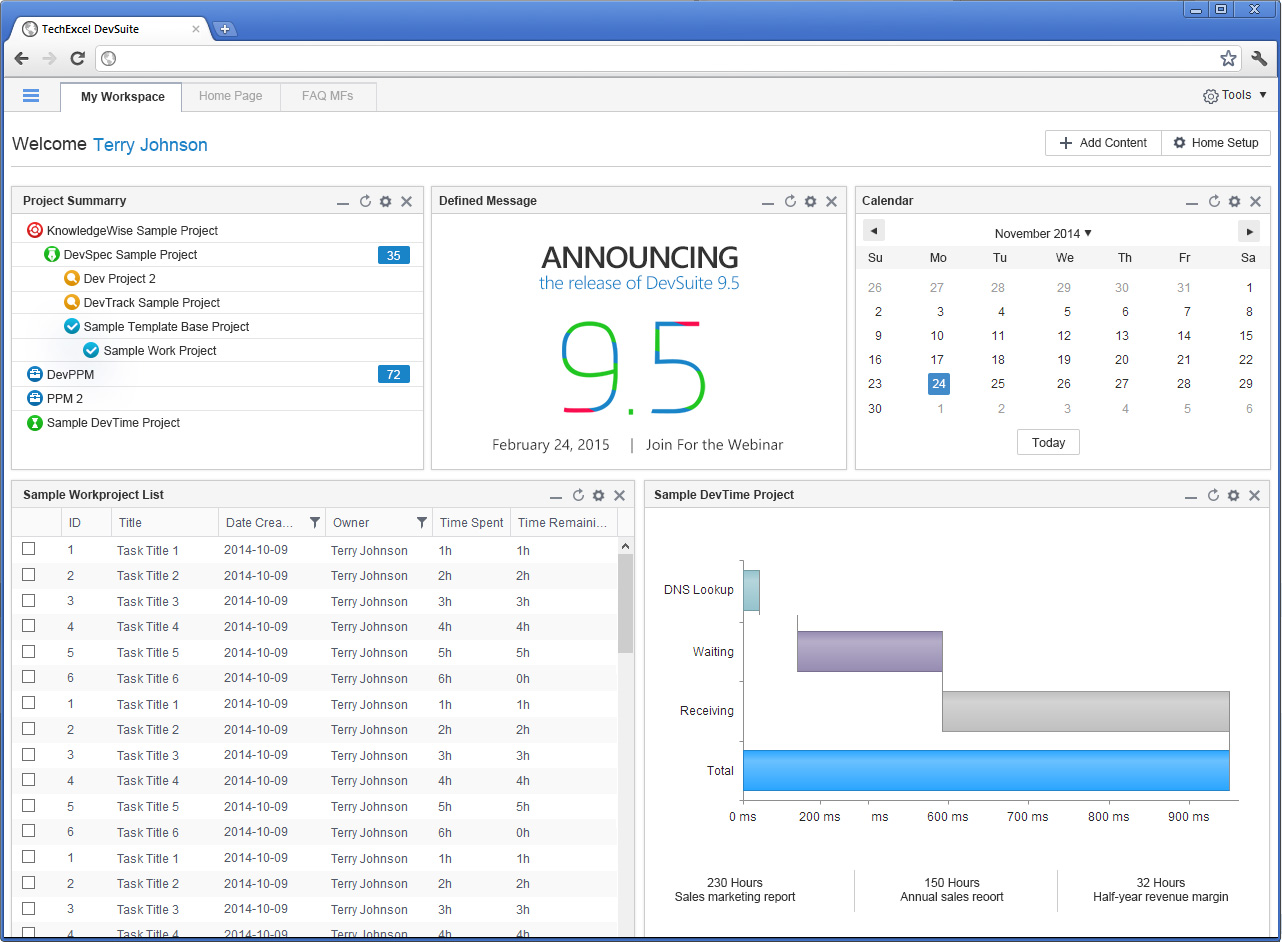Select DevTrack Sample Project
Viewport: 1282px width, 942px height.
pyautogui.click(x=151, y=303)
